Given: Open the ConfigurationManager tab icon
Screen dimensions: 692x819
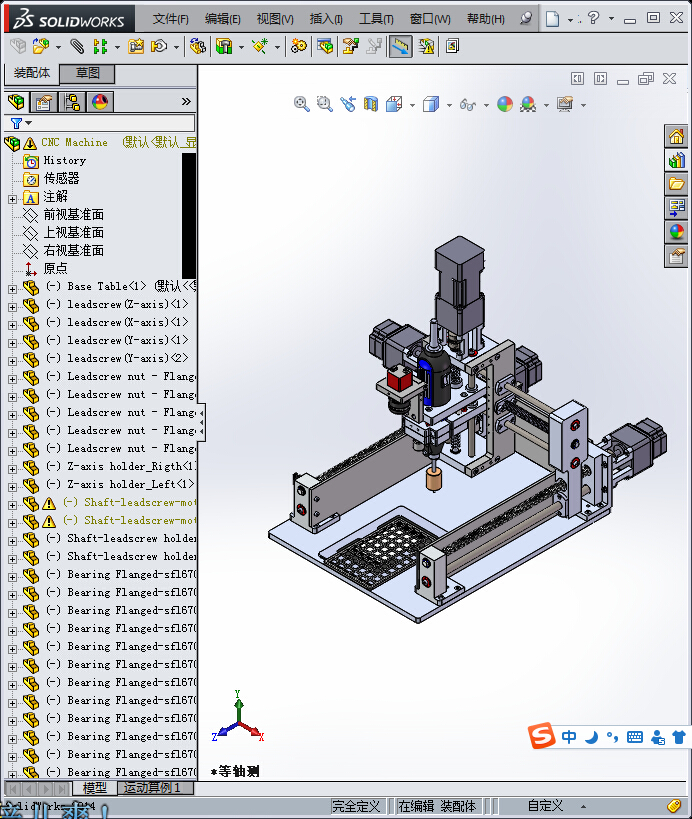Looking at the screenshot, I should [x=72, y=101].
